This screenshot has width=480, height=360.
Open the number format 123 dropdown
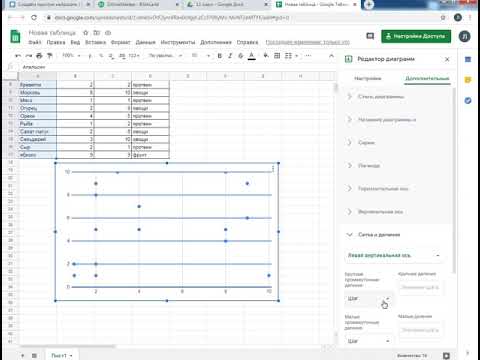coord(134,56)
